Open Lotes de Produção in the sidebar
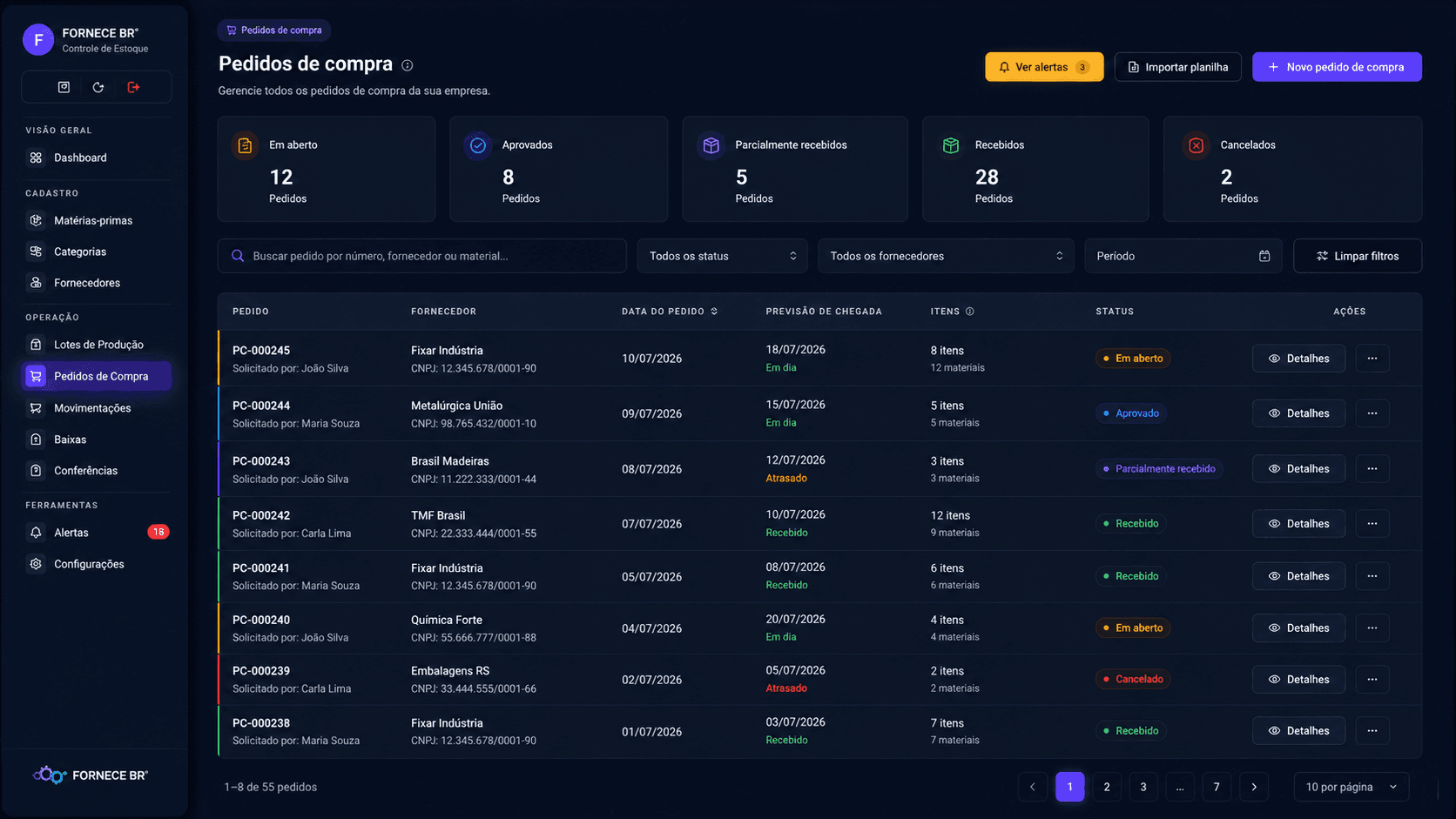The image size is (1456, 819). [x=97, y=345]
